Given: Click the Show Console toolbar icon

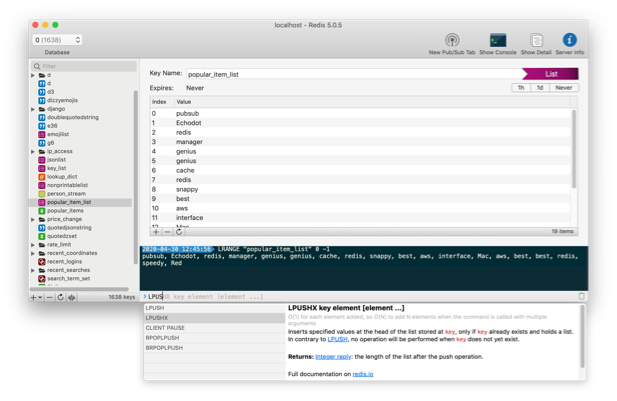Looking at the screenshot, I should click(x=498, y=40).
